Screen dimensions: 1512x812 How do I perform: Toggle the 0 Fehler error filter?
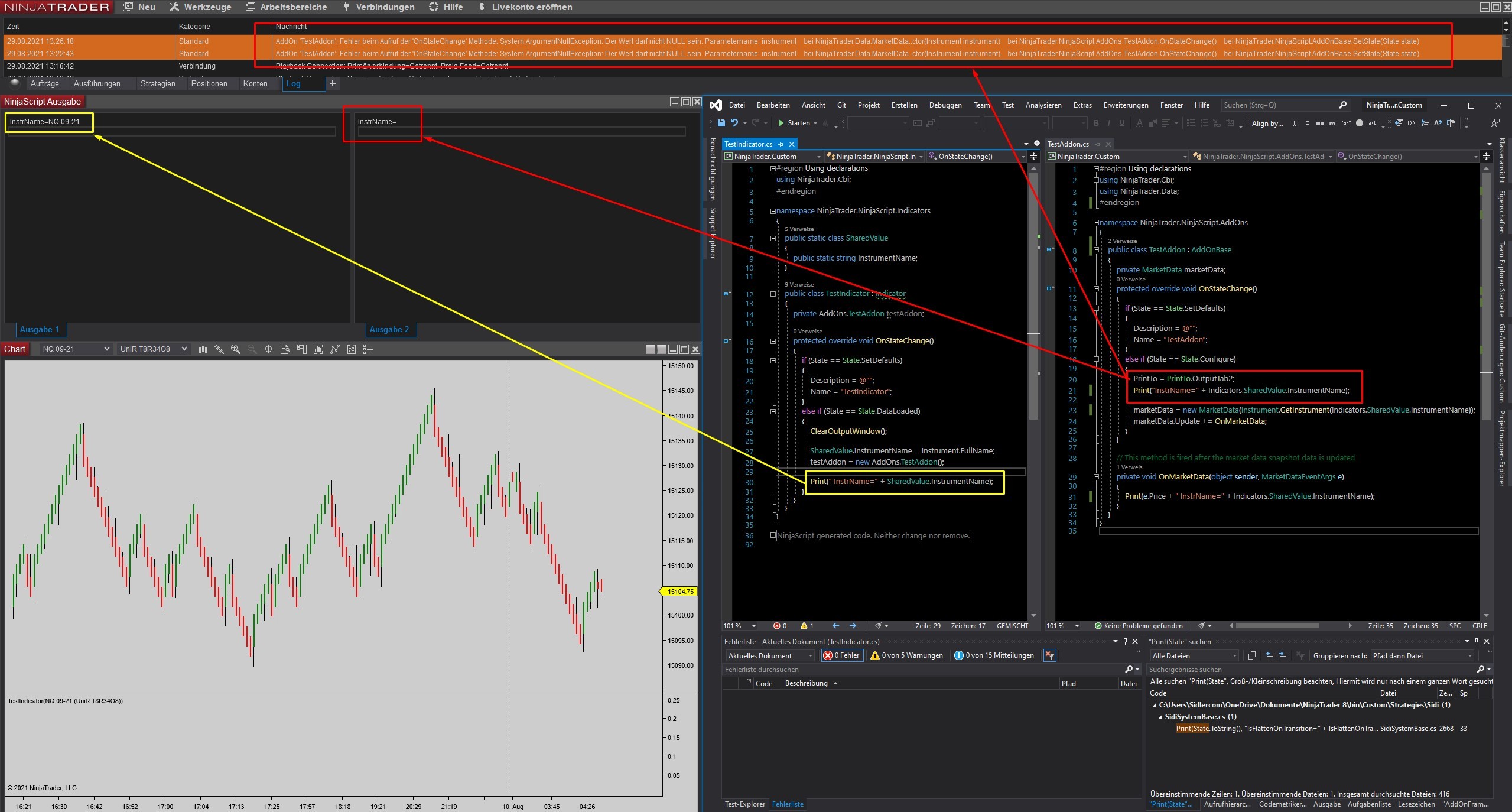click(841, 655)
